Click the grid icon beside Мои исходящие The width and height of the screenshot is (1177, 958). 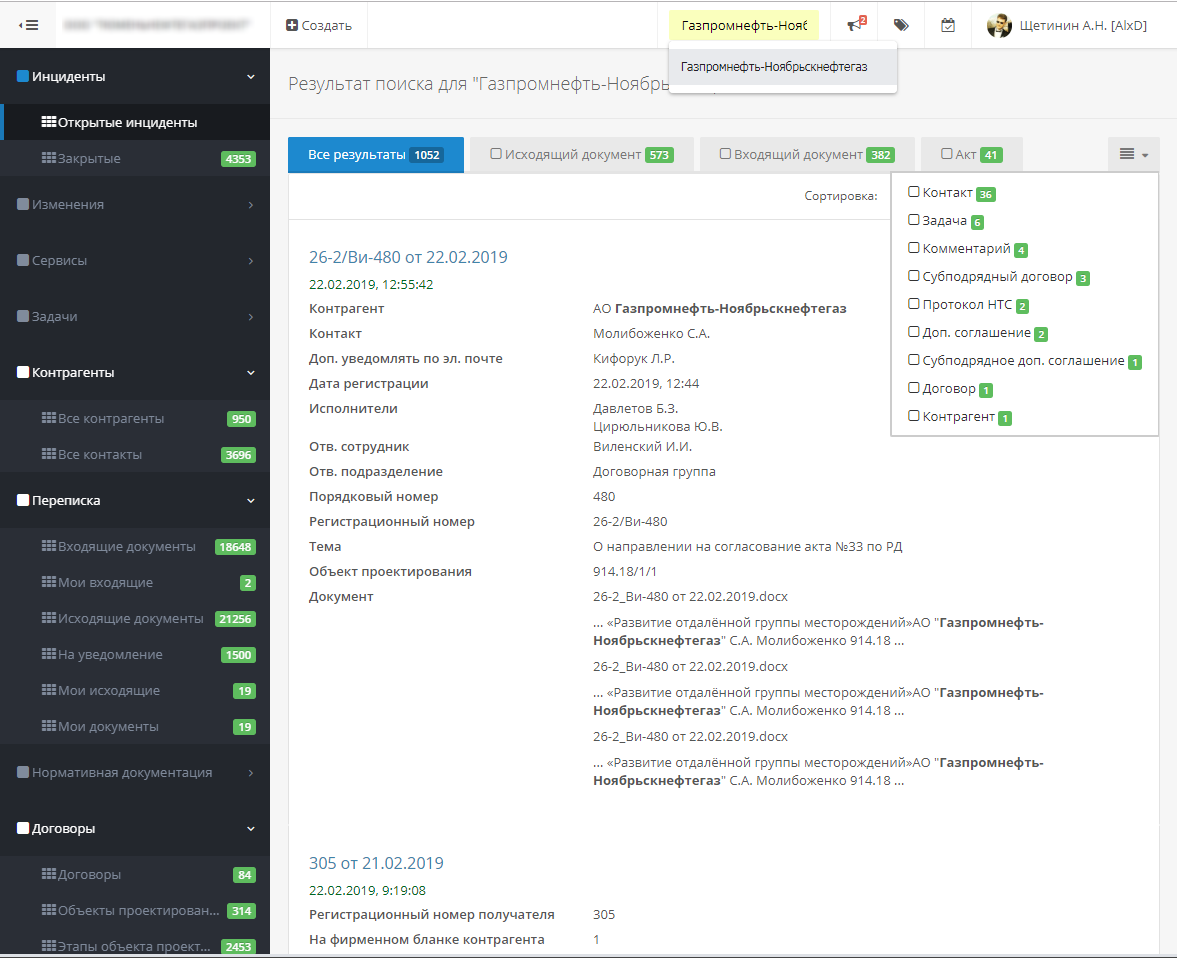click(x=49, y=690)
